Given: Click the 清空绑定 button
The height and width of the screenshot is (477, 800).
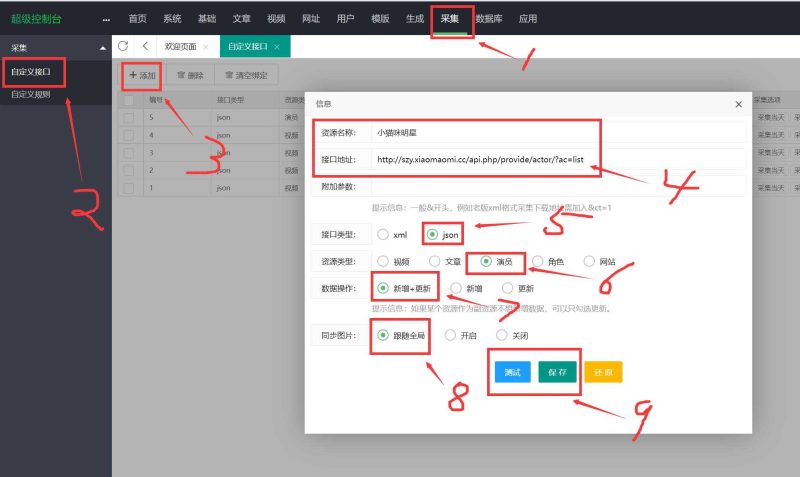Looking at the screenshot, I should [x=245, y=75].
